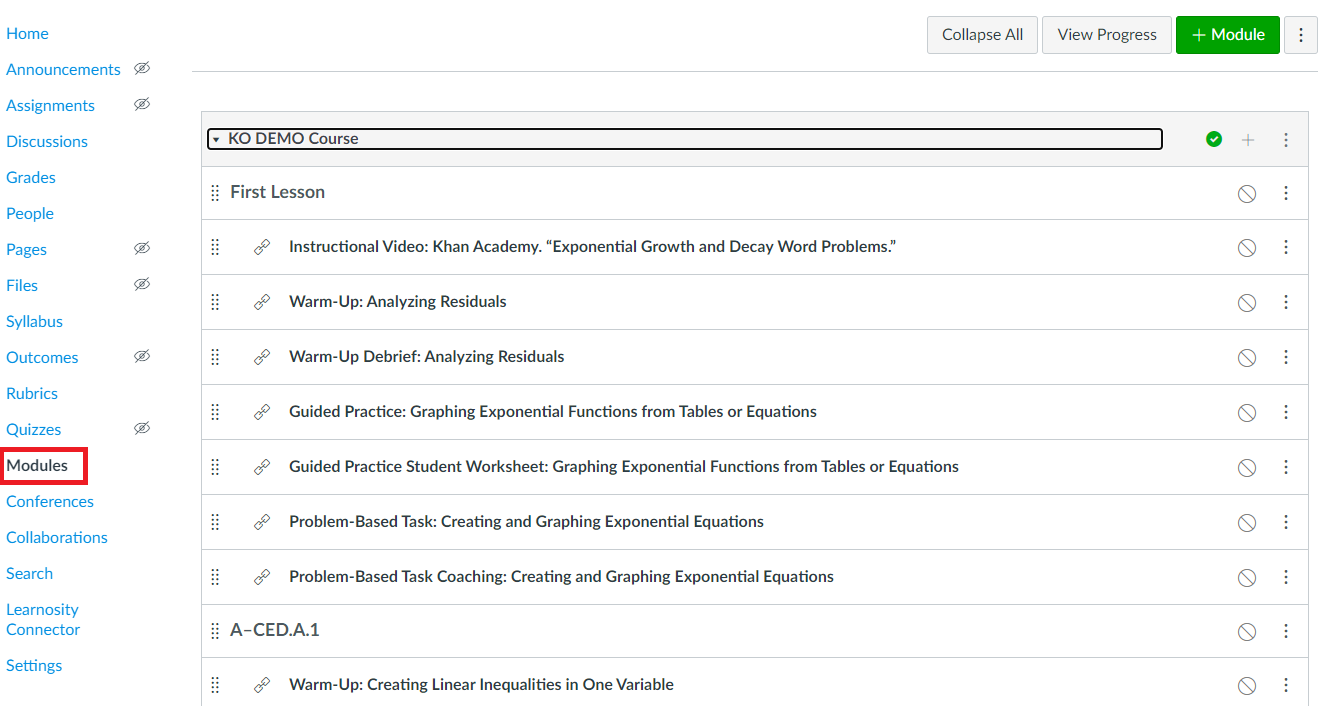Image resolution: width=1325 pixels, height=706 pixels.
Task: Open options menu for Problem-Based Task Coaching
Action: pyautogui.click(x=1286, y=577)
